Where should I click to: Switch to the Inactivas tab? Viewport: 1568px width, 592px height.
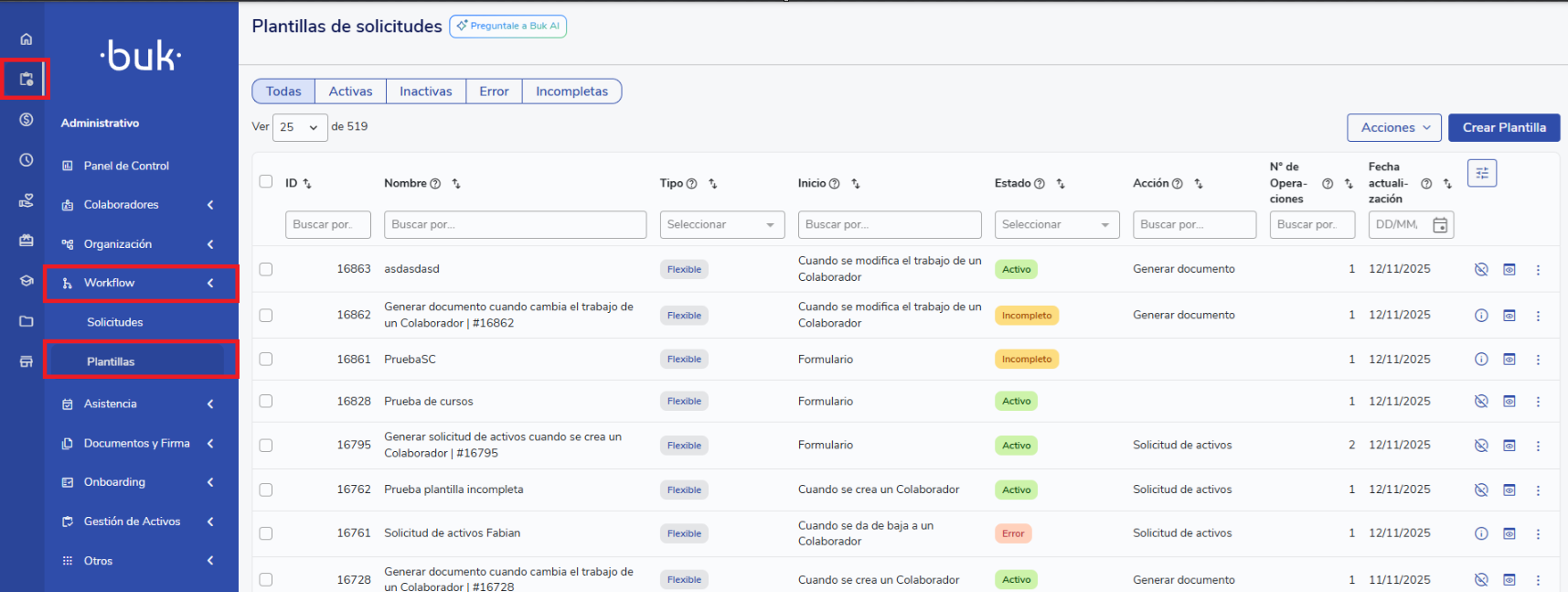[x=425, y=91]
